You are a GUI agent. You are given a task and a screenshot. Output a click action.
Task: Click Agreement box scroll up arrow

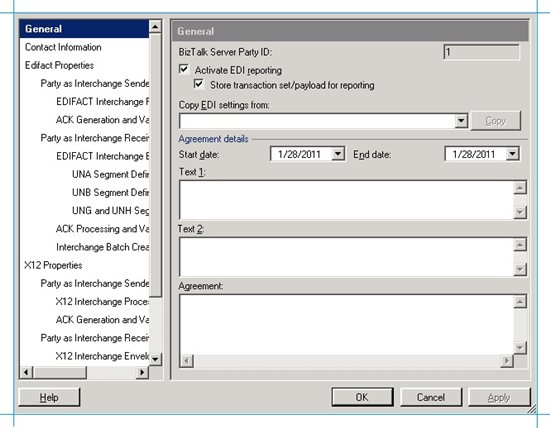coord(520,302)
